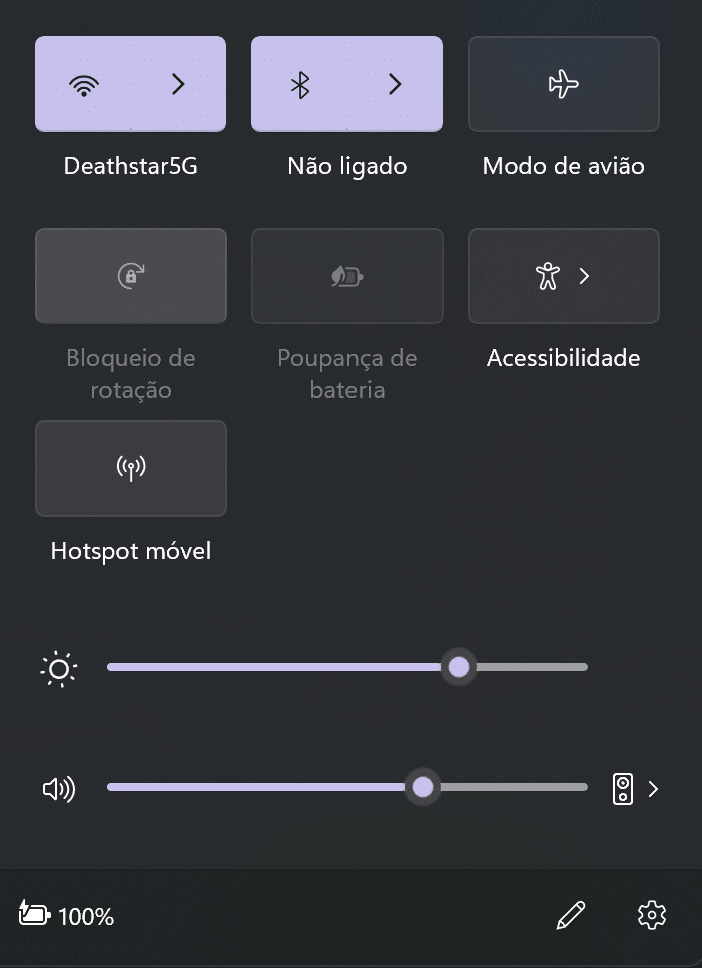Open Acessibilidade options tile
702x968 pixels.
point(564,276)
